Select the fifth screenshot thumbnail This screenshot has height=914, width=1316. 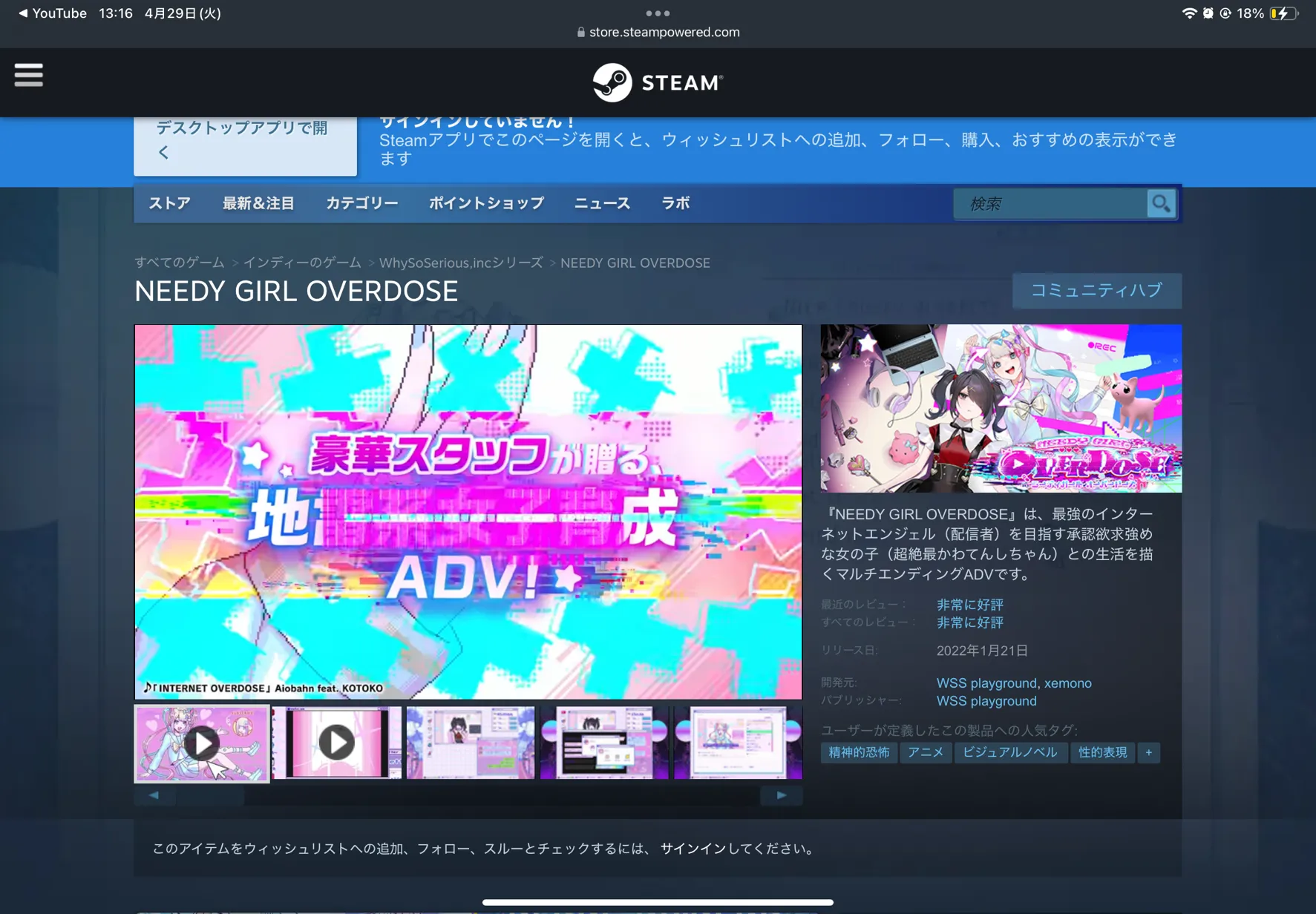(738, 742)
